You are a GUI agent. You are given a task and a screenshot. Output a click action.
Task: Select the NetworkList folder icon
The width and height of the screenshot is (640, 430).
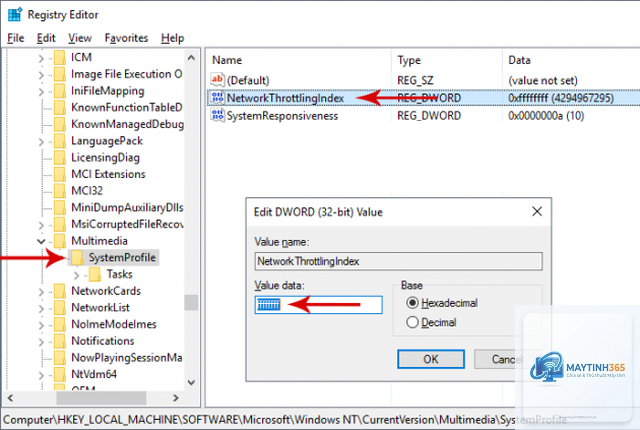pos(60,308)
